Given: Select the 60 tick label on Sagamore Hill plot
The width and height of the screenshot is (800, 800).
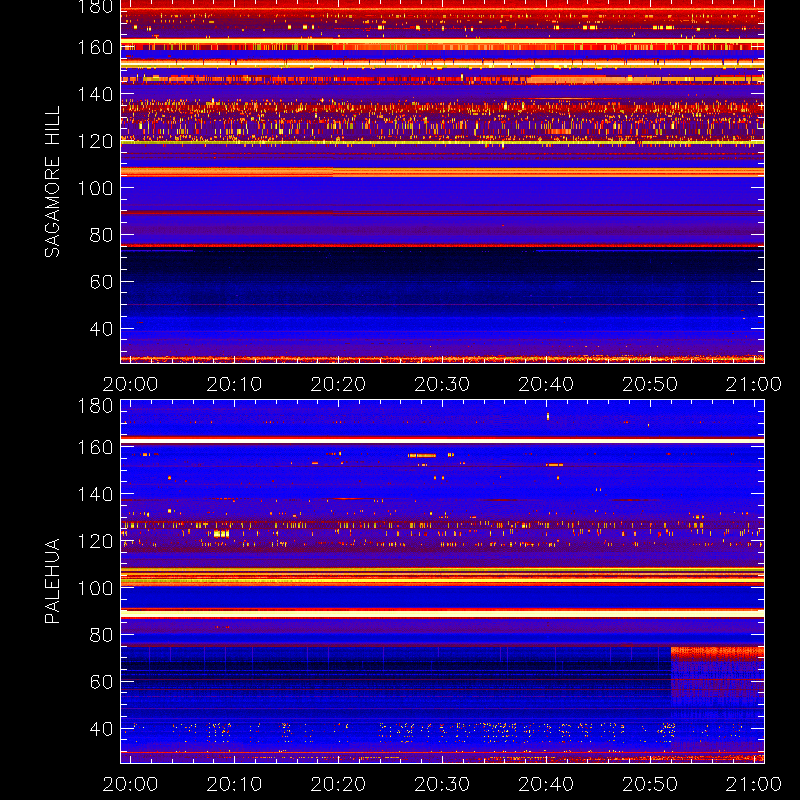Looking at the screenshot, I should point(101,282).
